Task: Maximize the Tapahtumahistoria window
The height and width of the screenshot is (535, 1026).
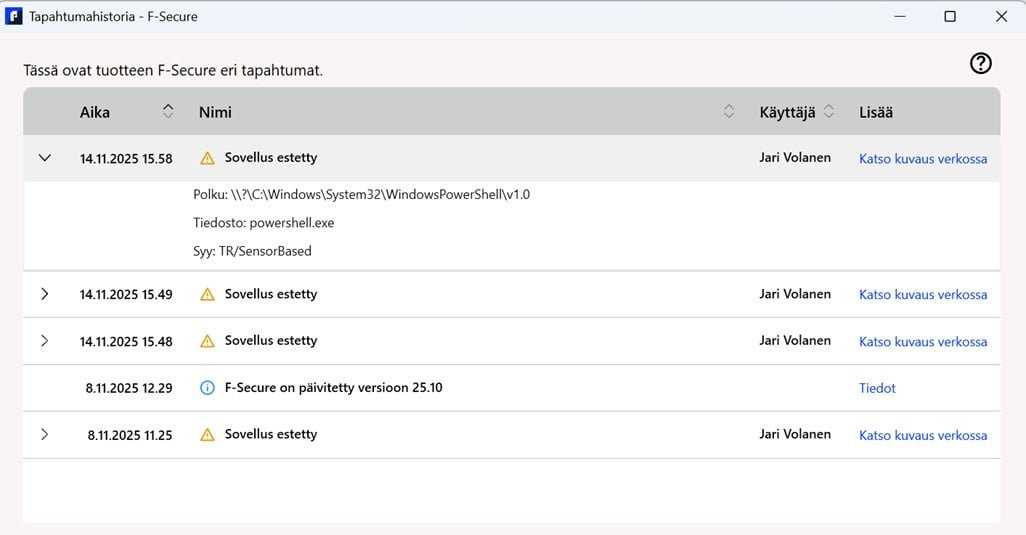Action: coord(950,16)
